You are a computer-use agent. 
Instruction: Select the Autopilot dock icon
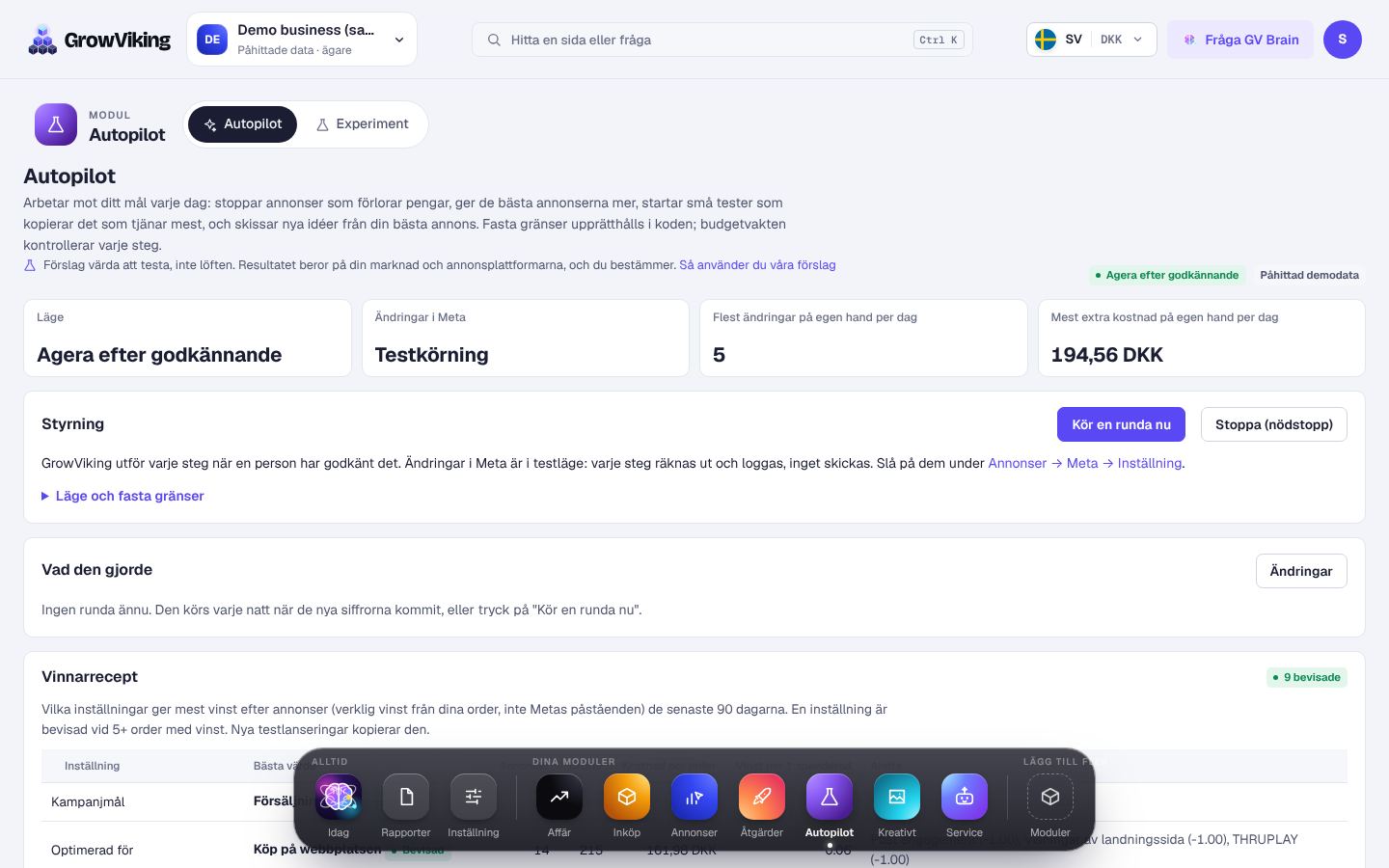830,797
